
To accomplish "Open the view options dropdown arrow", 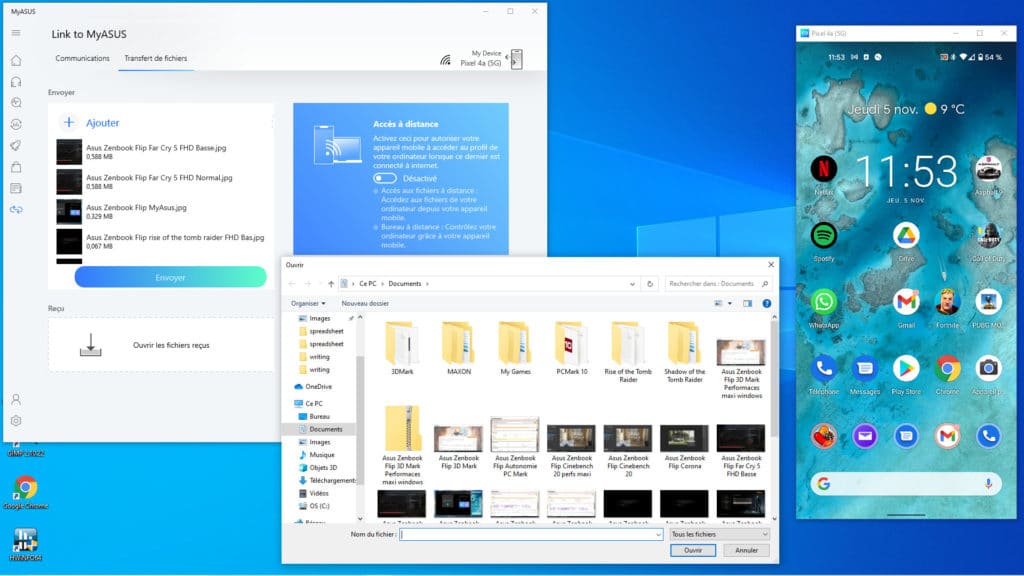I will point(730,303).
